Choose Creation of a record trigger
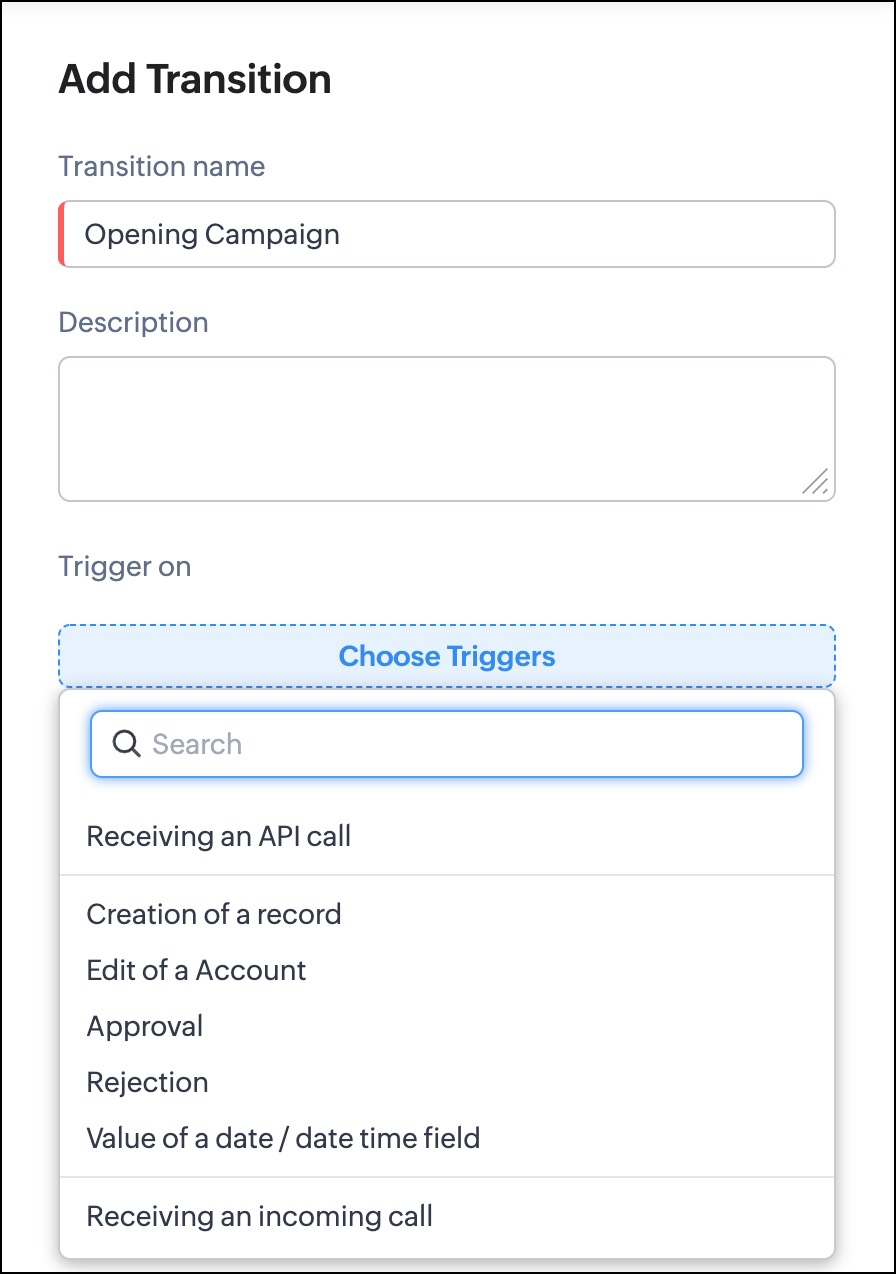The width and height of the screenshot is (896, 1274). pos(214,914)
